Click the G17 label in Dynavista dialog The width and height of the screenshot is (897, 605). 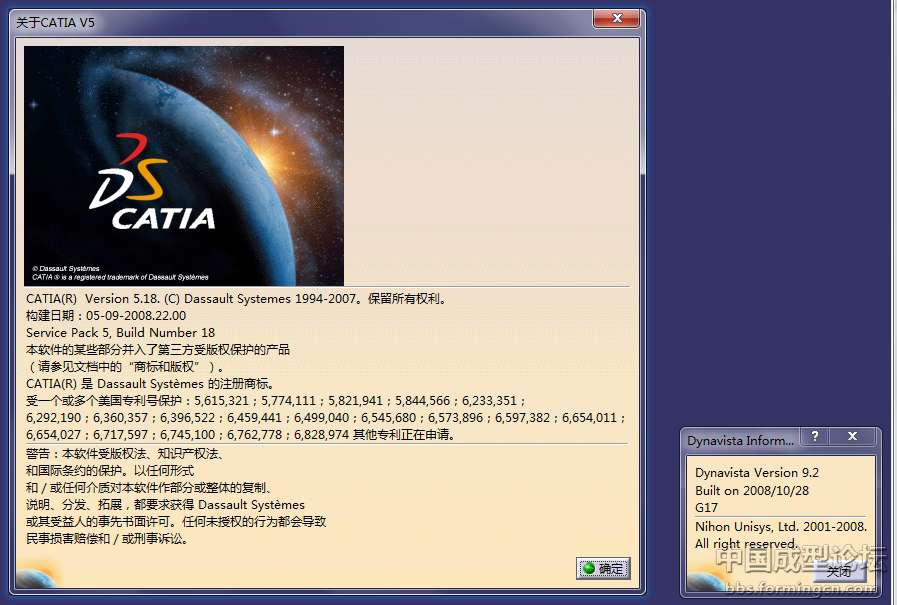(x=706, y=508)
